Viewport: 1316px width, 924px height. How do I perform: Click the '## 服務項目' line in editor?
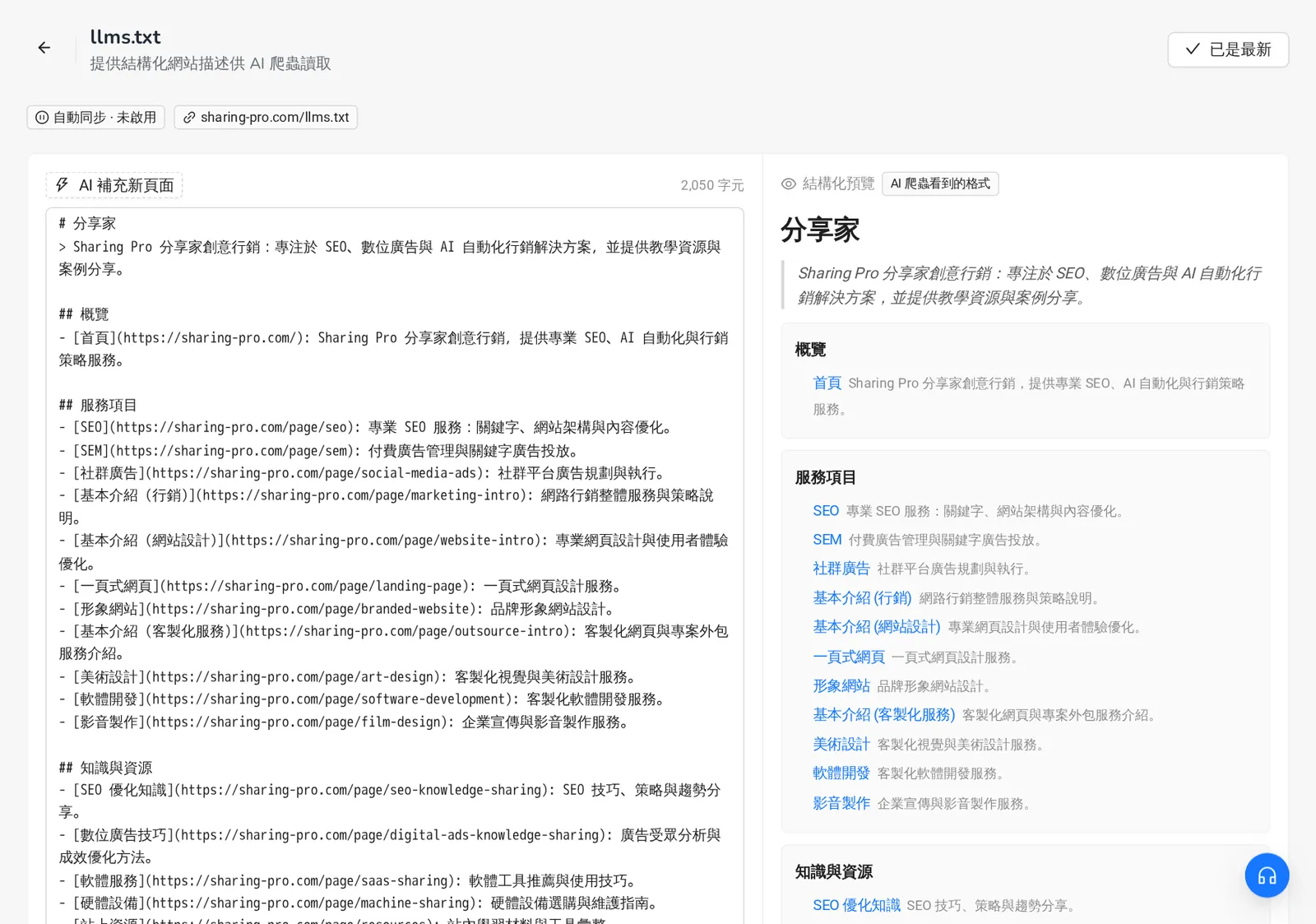[x=98, y=406]
